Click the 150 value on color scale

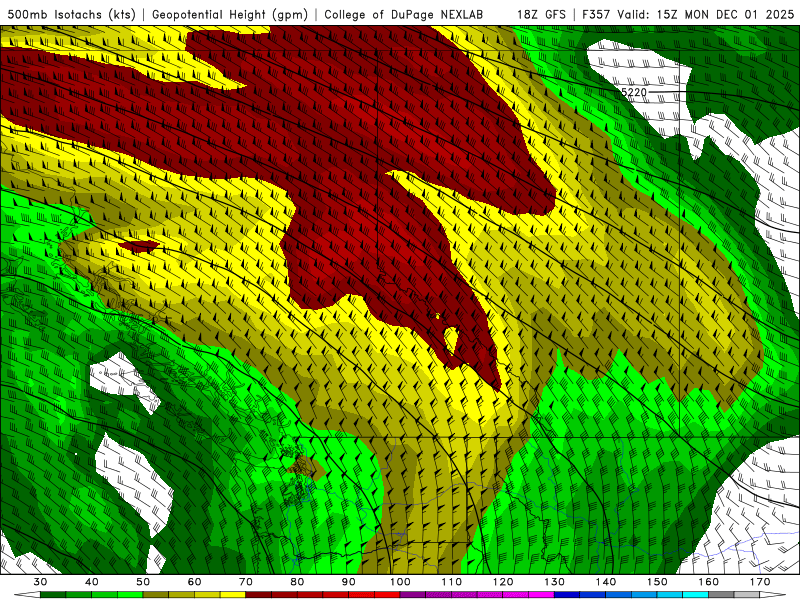(657, 582)
